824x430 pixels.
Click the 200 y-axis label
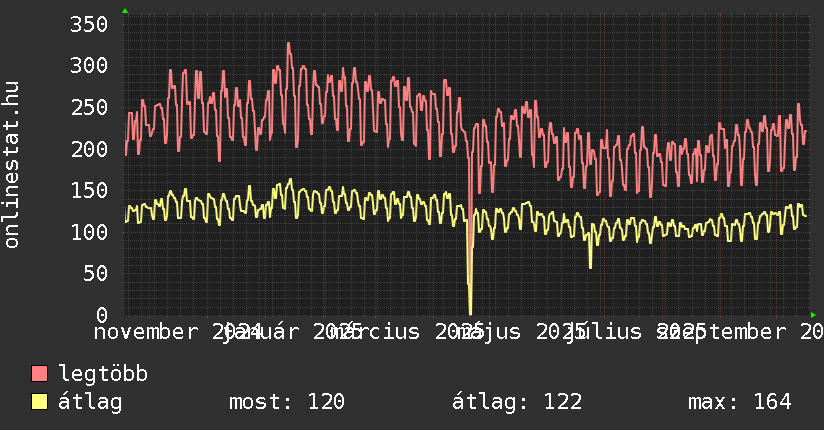[x=88, y=150]
